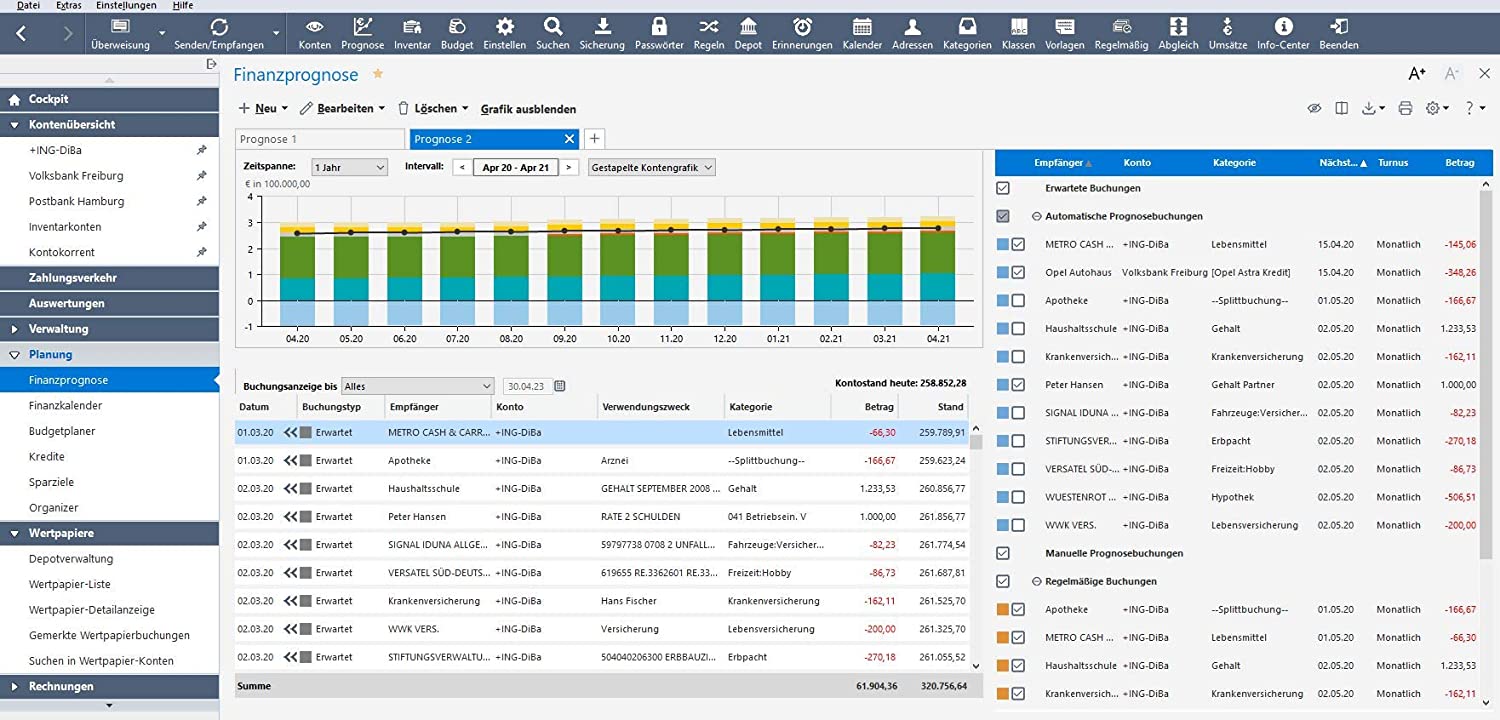Open the Kalender toolbar icon
This screenshot has width=1500, height=720.
click(862, 27)
